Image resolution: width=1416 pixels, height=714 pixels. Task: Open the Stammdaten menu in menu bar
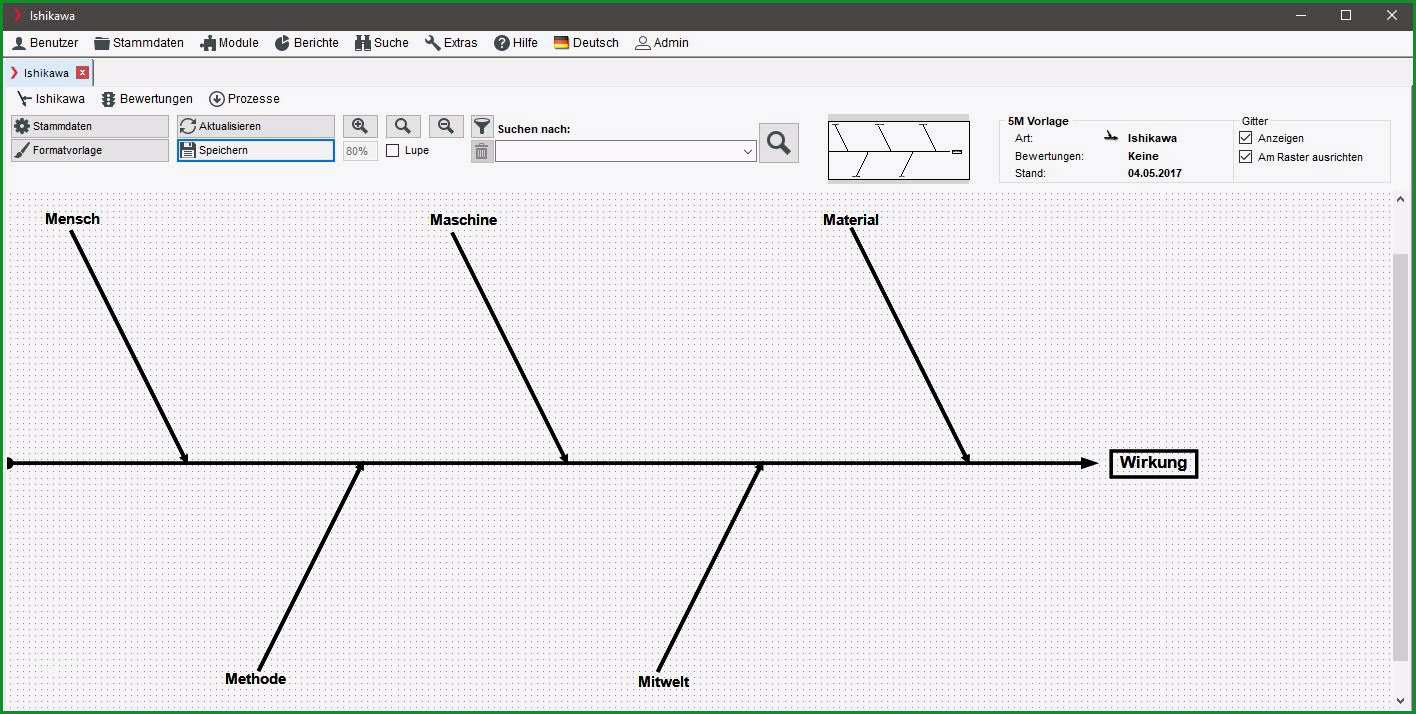(x=139, y=43)
